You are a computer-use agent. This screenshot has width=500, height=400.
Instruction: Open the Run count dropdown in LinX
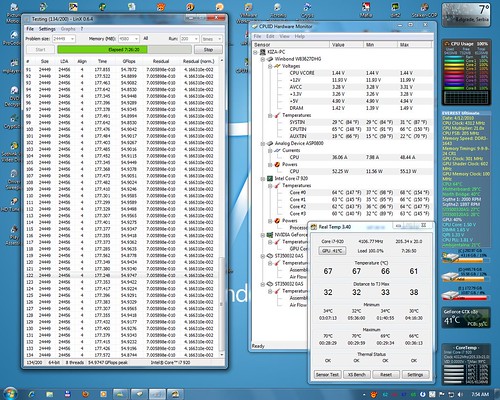coord(196,39)
